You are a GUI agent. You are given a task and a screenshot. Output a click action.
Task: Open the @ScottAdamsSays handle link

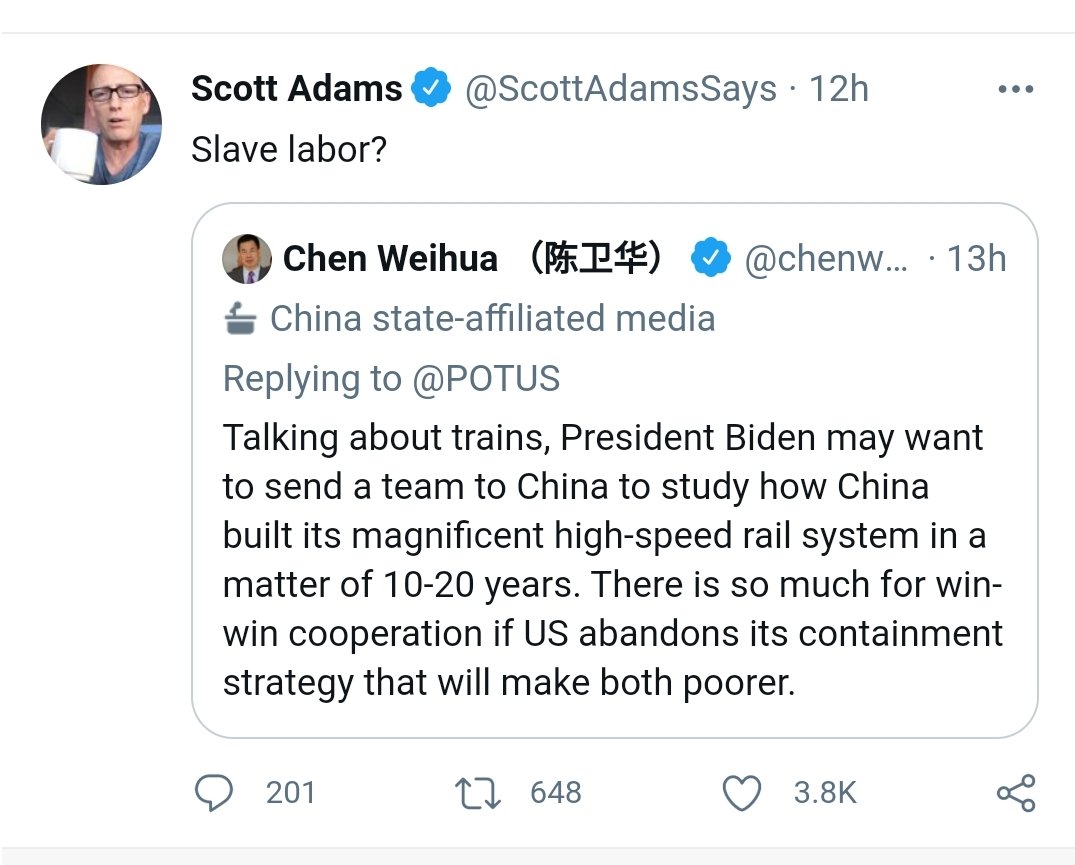click(x=621, y=89)
